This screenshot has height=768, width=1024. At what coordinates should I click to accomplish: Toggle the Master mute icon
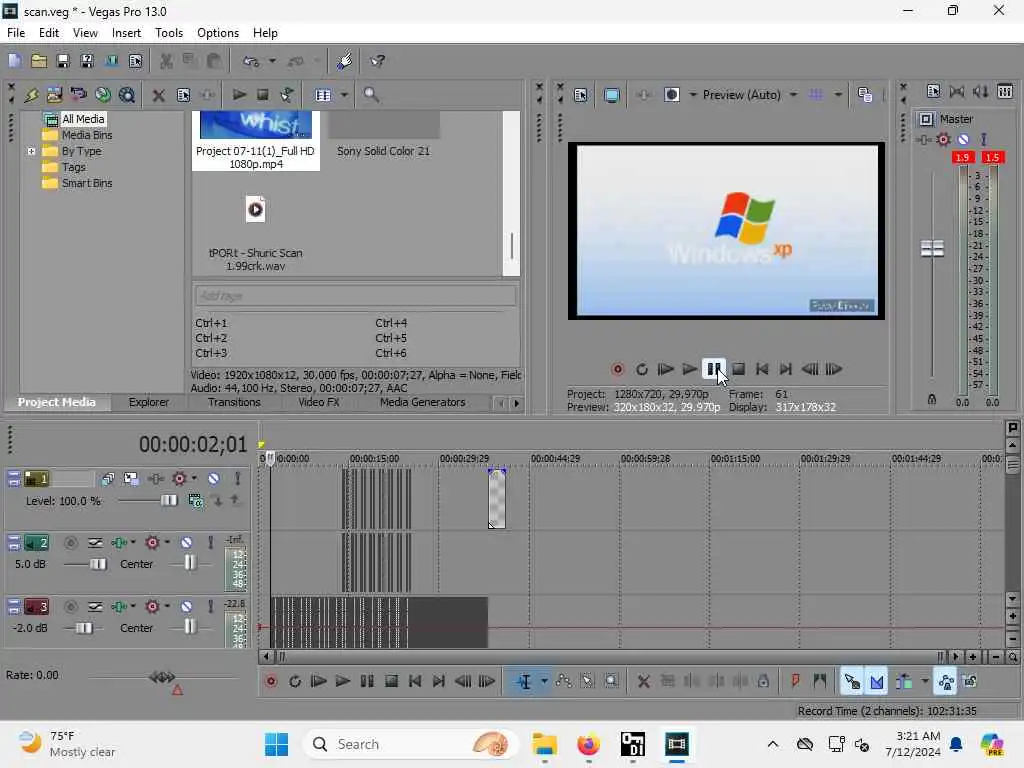click(963, 139)
